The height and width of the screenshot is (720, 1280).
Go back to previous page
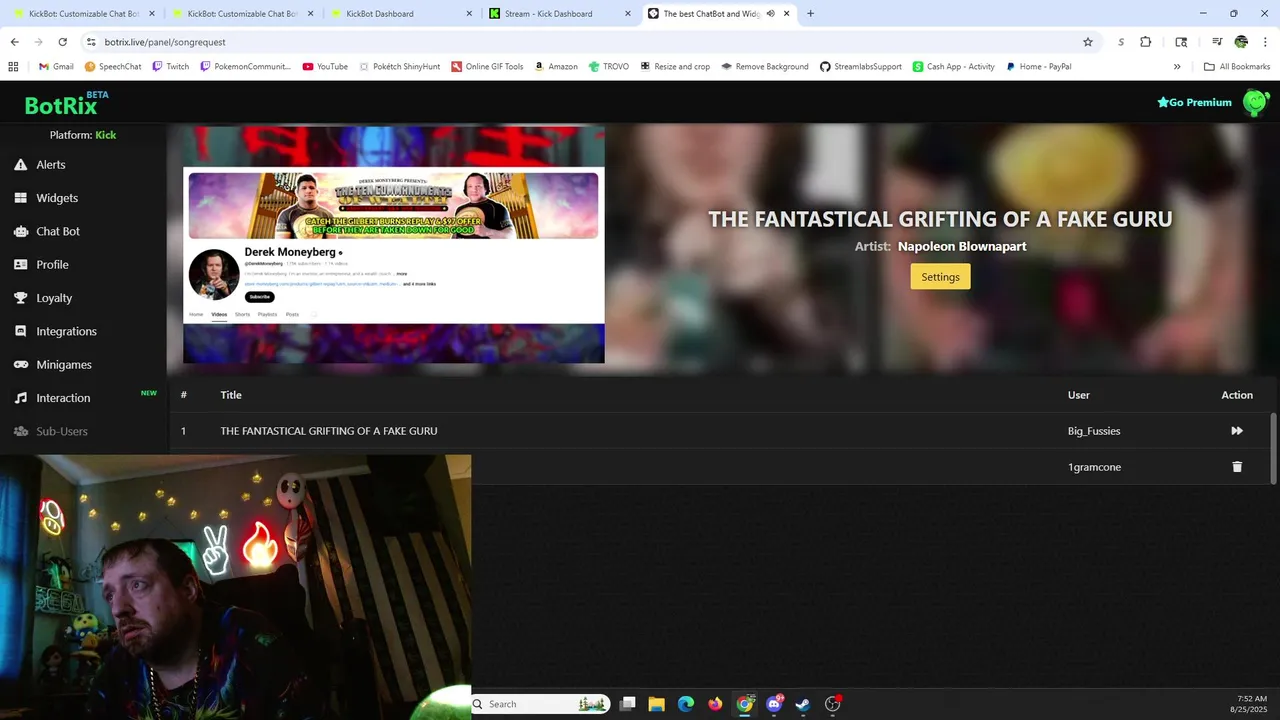coord(14,42)
